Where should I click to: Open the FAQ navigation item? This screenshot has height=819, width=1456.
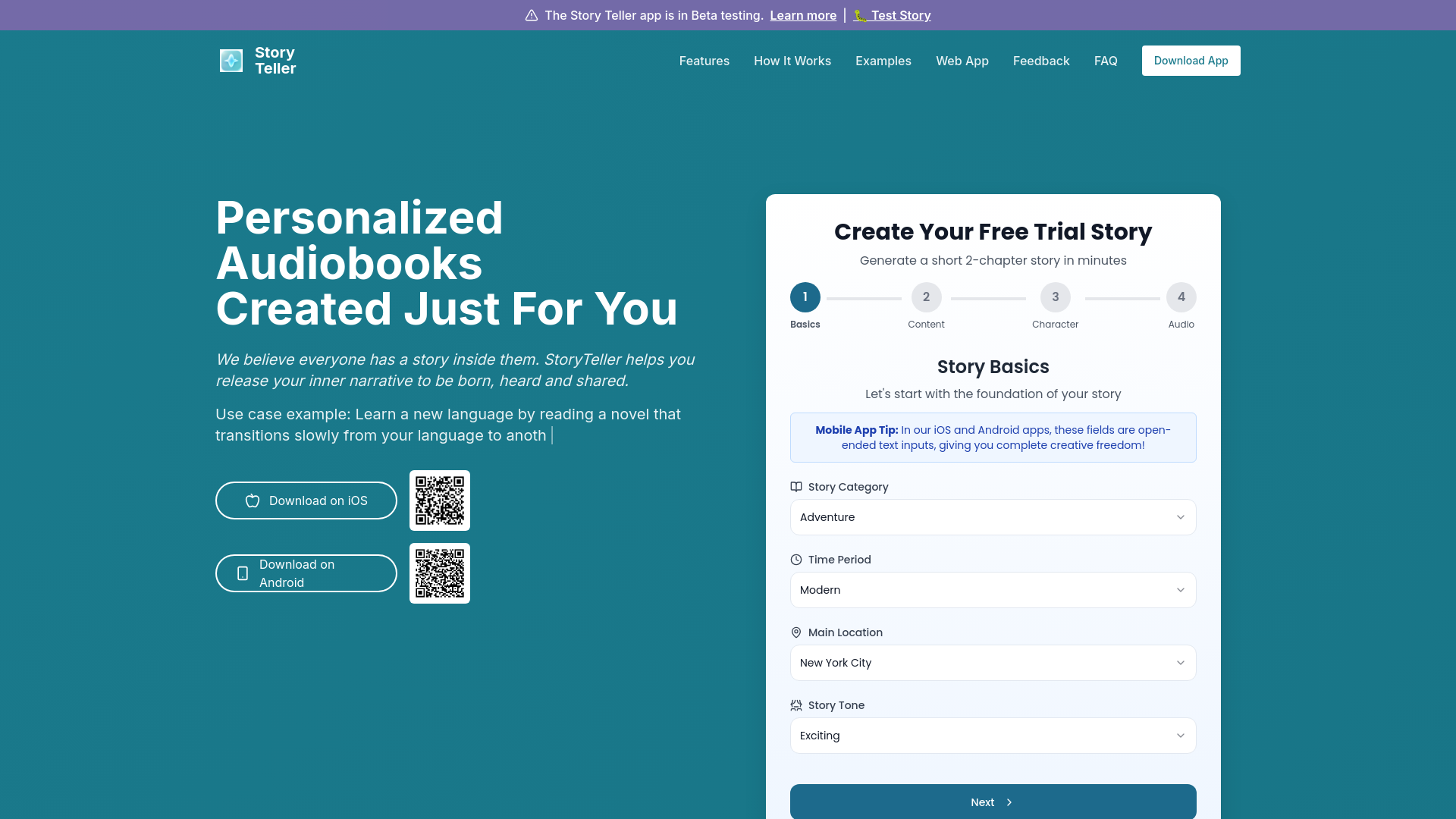pyautogui.click(x=1106, y=61)
